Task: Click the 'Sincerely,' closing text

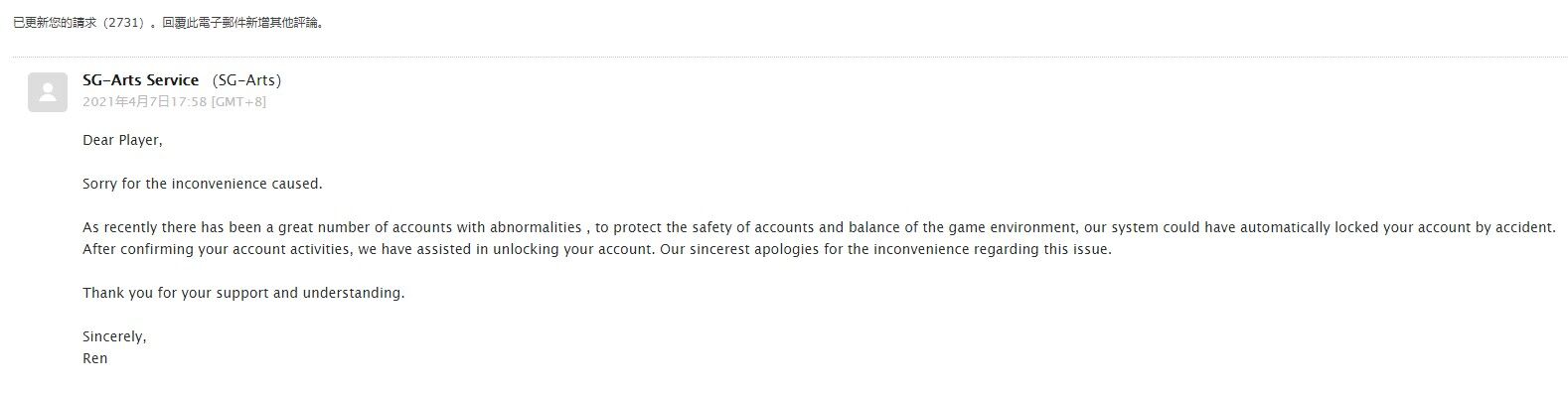Action: point(114,337)
